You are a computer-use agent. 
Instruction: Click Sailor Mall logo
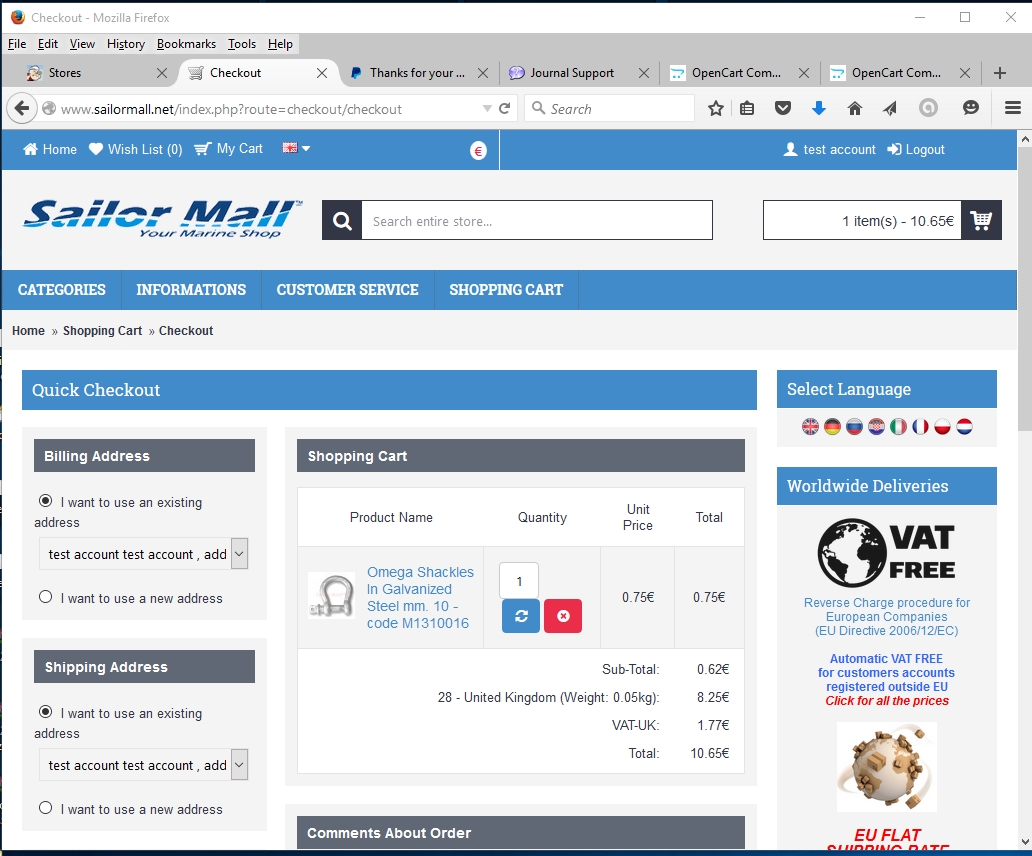163,218
